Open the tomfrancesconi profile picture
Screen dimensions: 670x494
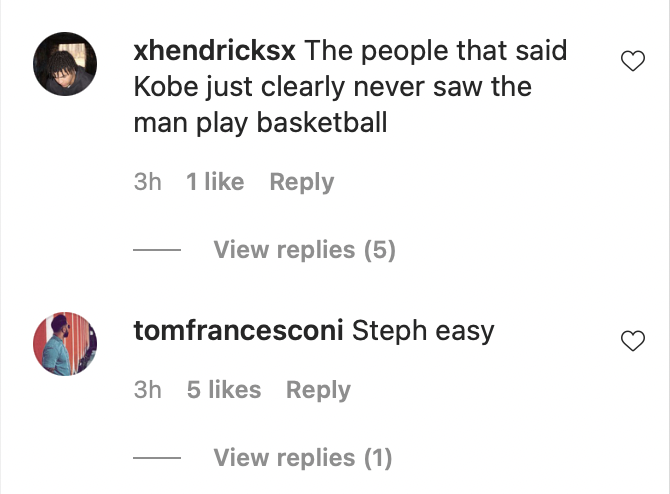(x=66, y=343)
